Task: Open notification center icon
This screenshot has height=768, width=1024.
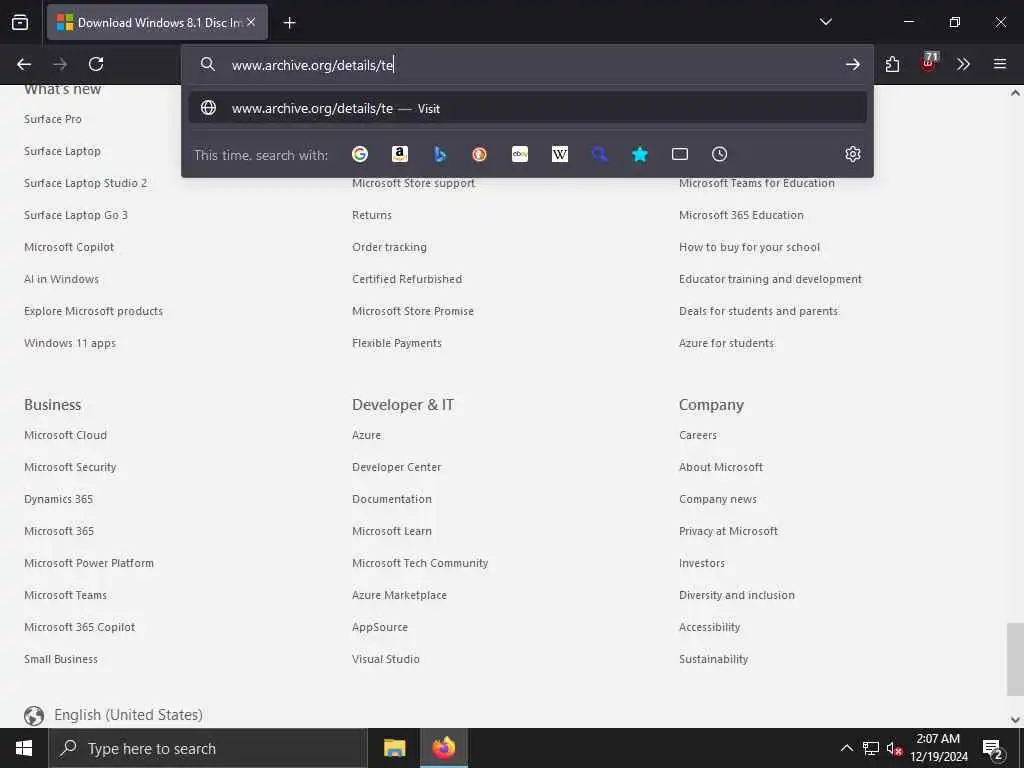Action: [993, 749]
